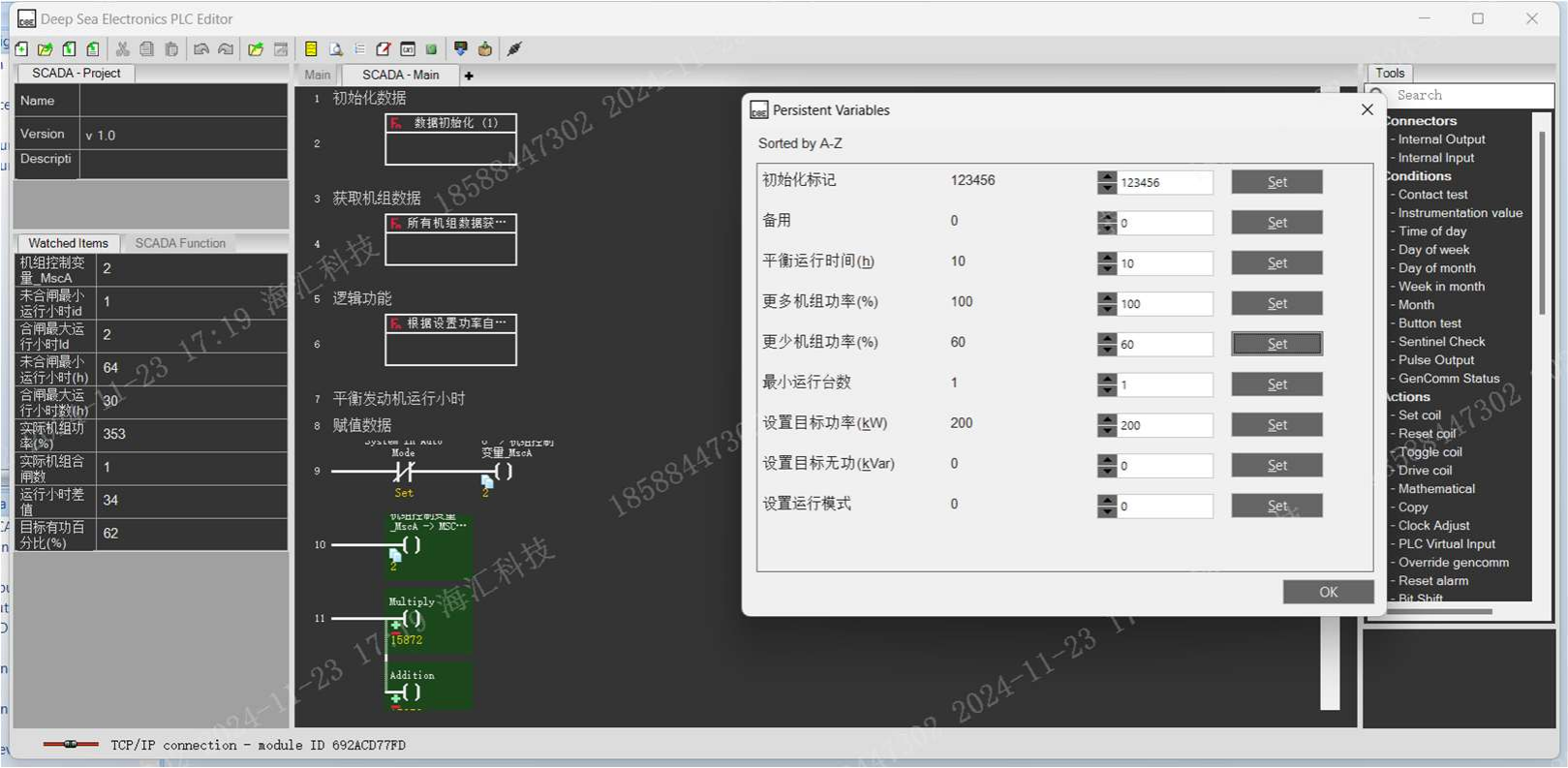Click the Tools panel search field

click(1472, 95)
